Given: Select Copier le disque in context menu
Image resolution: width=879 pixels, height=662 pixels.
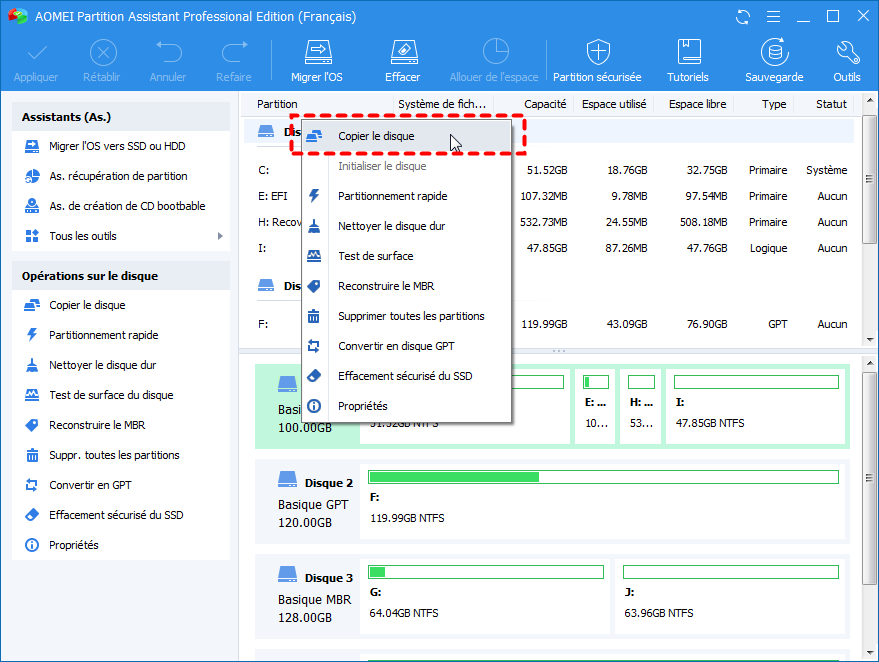Looking at the screenshot, I should [x=376, y=136].
